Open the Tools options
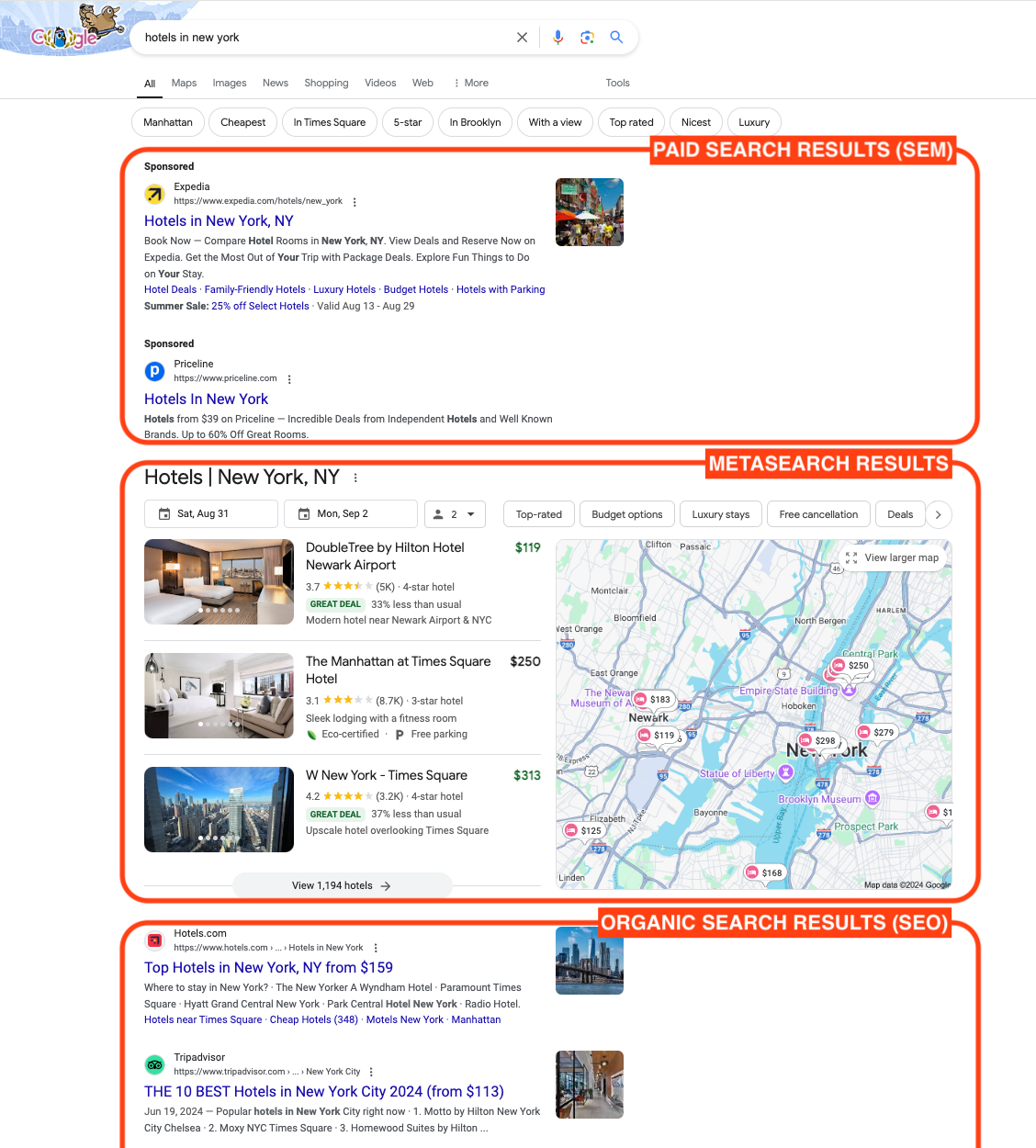The height and width of the screenshot is (1148, 1036). pos(618,83)
